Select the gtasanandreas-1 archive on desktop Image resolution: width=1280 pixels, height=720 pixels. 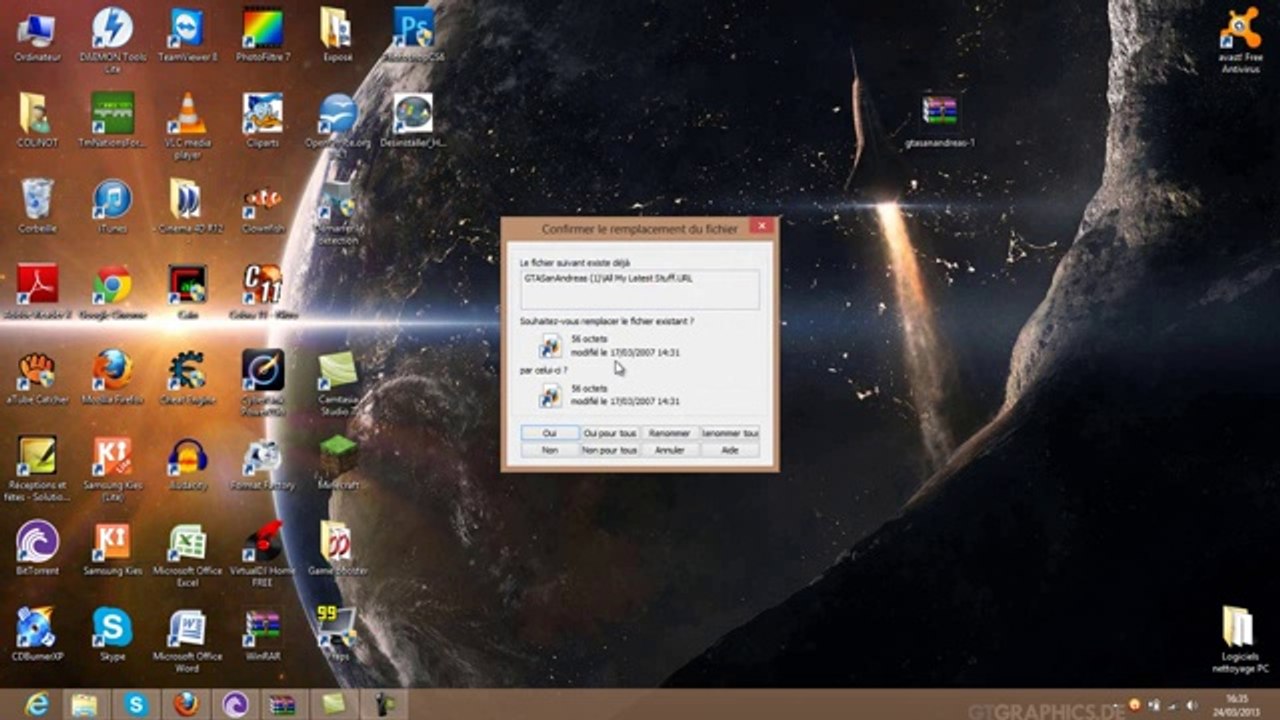coord(939,122)
